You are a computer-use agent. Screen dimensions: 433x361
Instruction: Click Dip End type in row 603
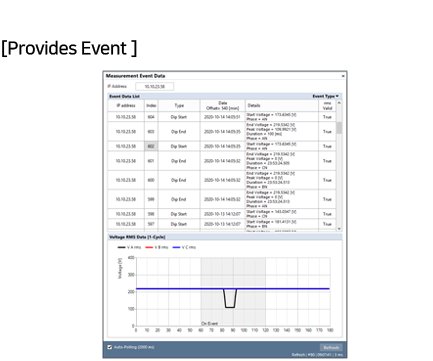[x=179, y=132]
